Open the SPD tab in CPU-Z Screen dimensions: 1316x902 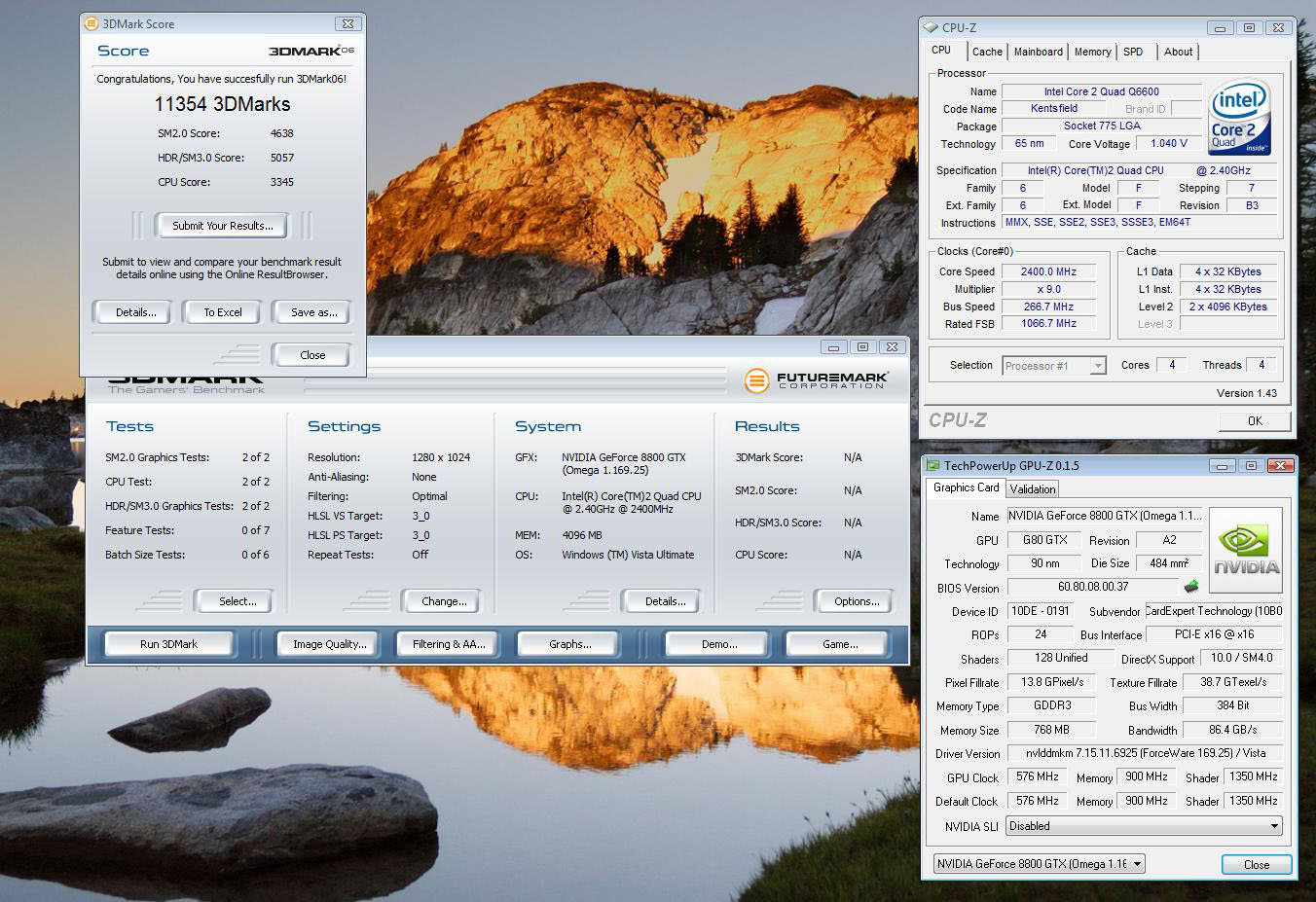pos(1133,52)
